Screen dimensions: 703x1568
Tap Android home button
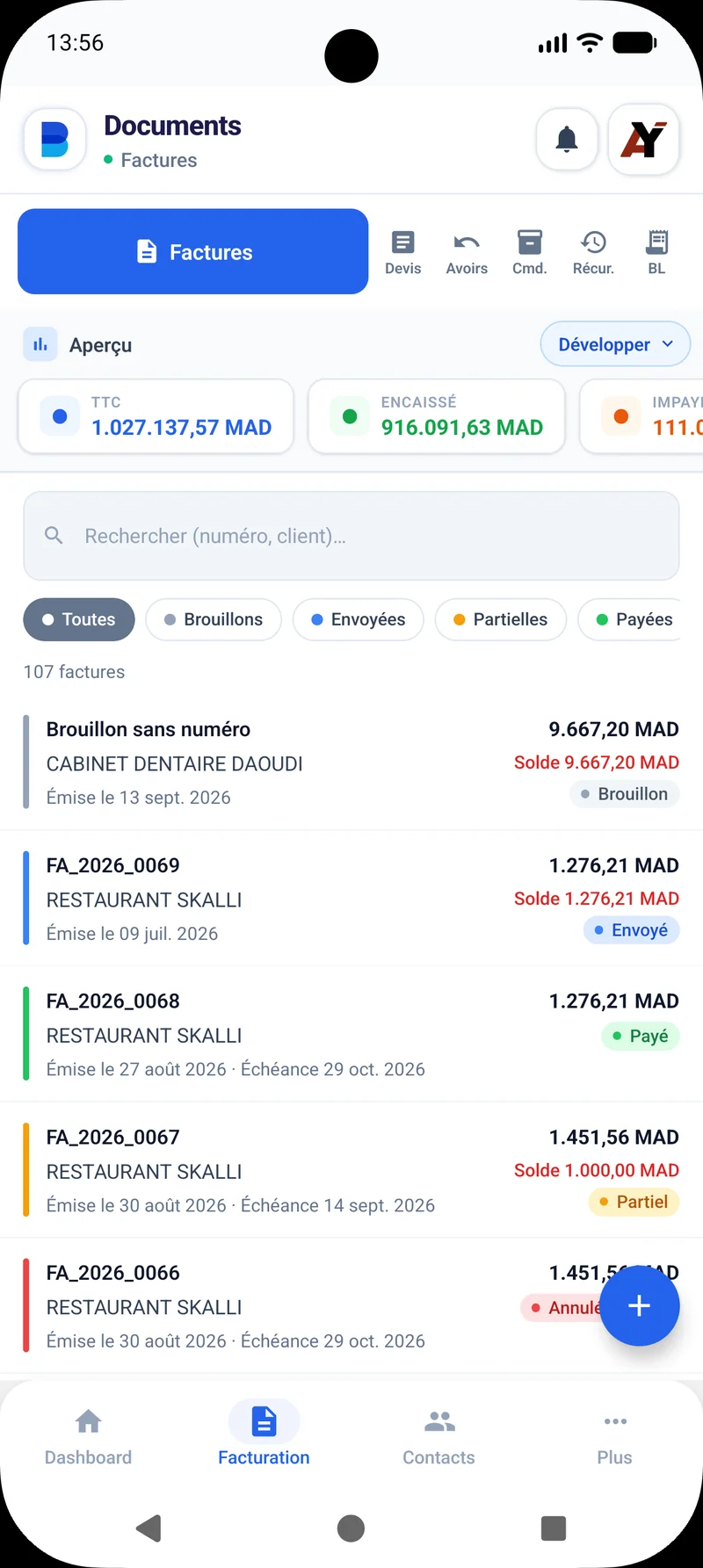click(x=351, y=1528)
